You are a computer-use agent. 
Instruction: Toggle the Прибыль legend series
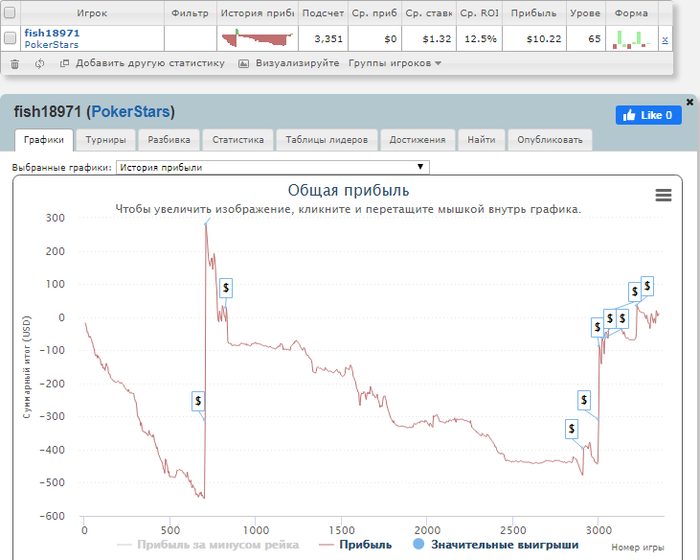[355, 545]
